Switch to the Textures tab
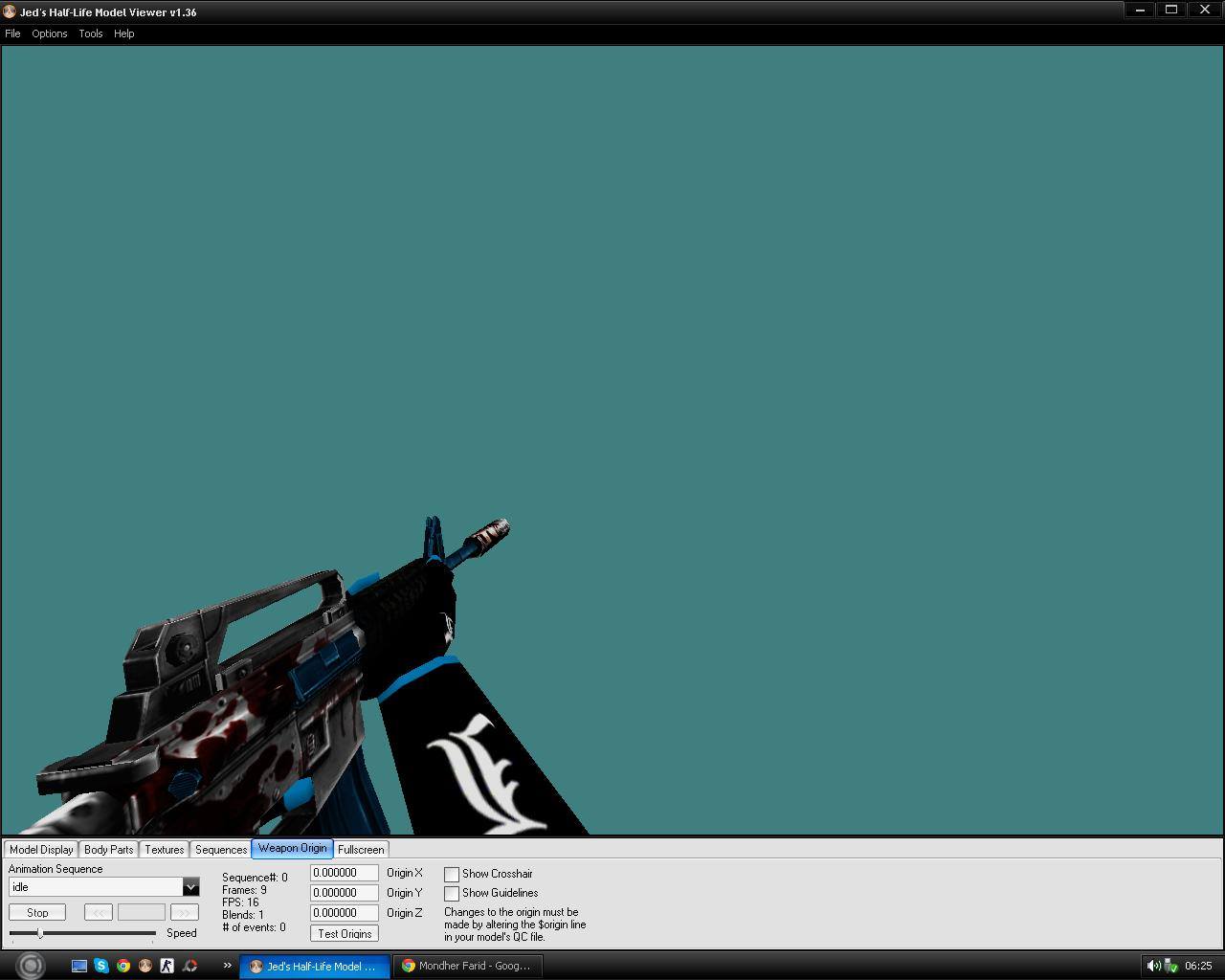The image size is (1225, 980). tap(165, 849)
